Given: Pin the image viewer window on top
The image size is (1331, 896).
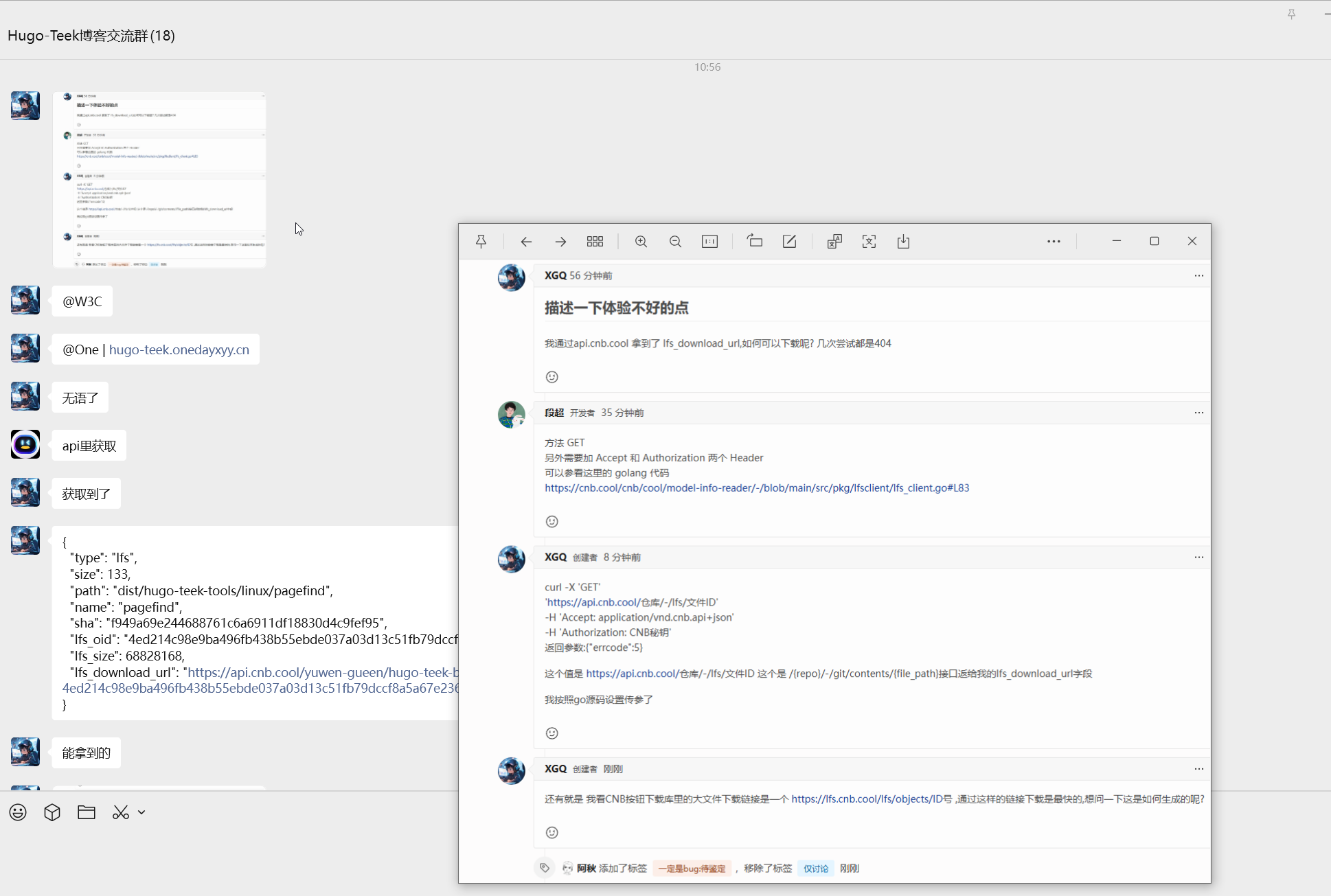Looking at the screenshot, I should click(x=481, y=242).
